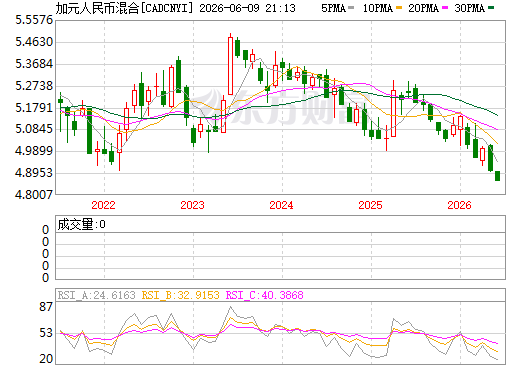This screenshot has height=365, width=520.
Task: Click the 4.8953 price axis label
Action: coord(34,173)
